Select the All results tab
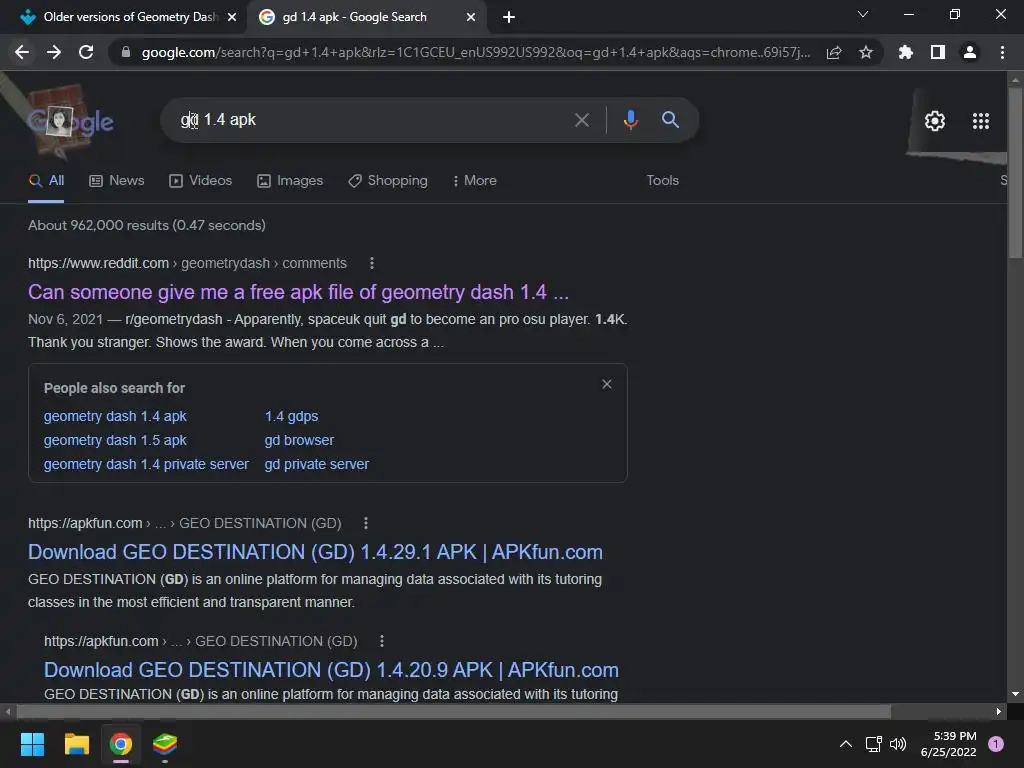 [x=46, y=180]
